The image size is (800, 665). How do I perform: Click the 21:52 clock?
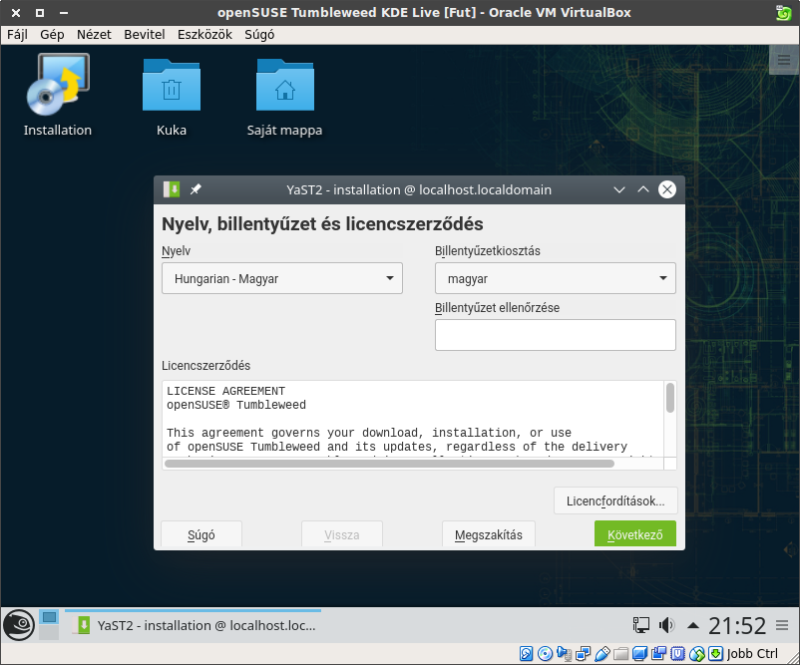tap(737, 626)
